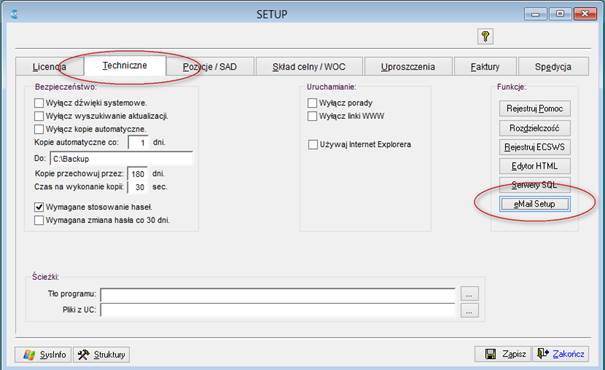Exit setup via the Zakończ button

pos(561,353)
